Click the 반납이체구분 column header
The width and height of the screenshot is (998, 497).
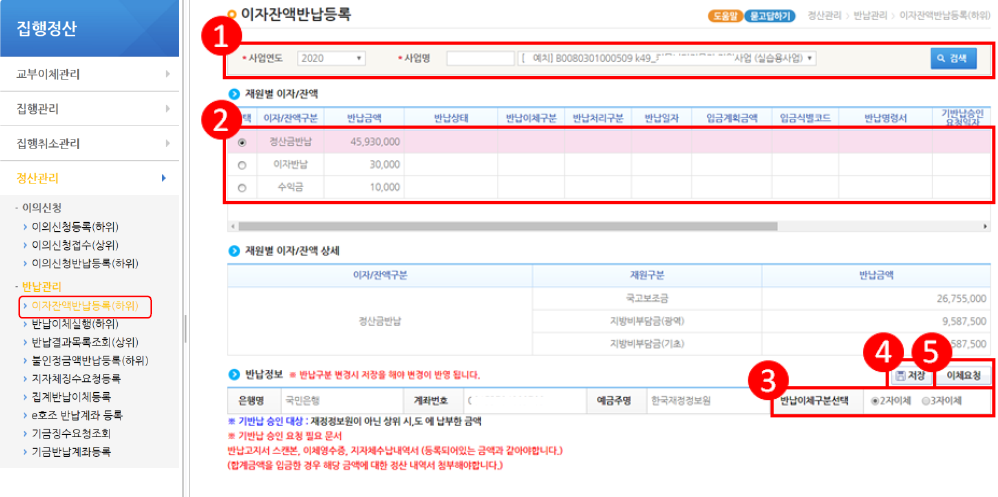[531, 118]
